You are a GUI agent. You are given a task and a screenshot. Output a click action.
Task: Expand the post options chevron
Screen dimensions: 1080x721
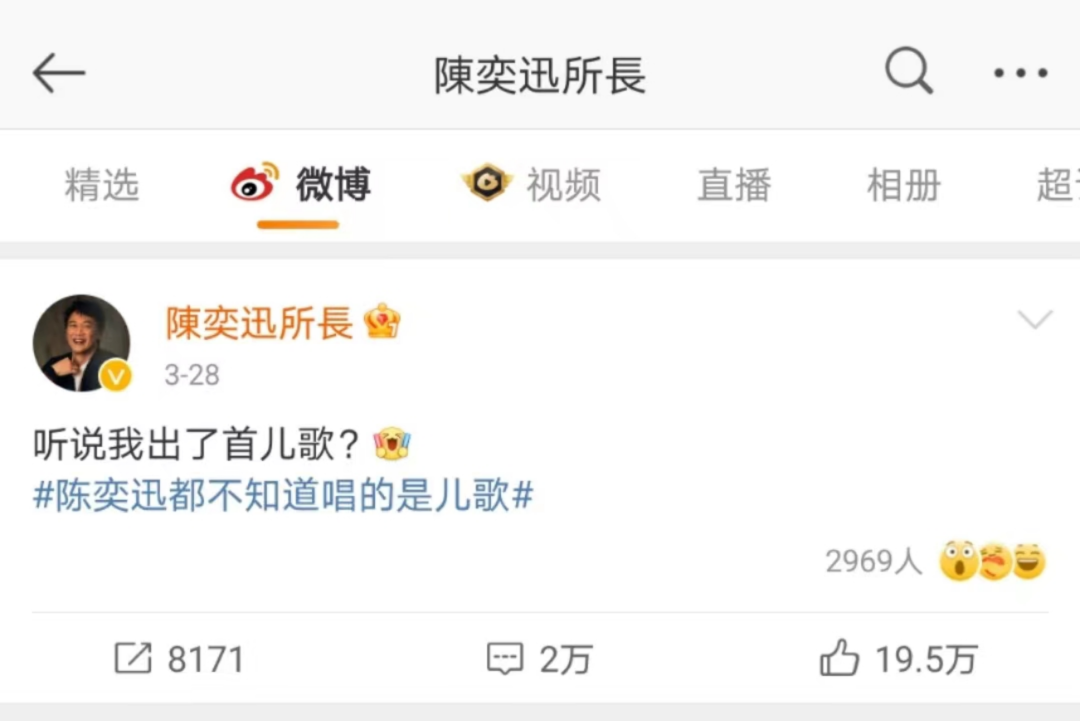1035,319
